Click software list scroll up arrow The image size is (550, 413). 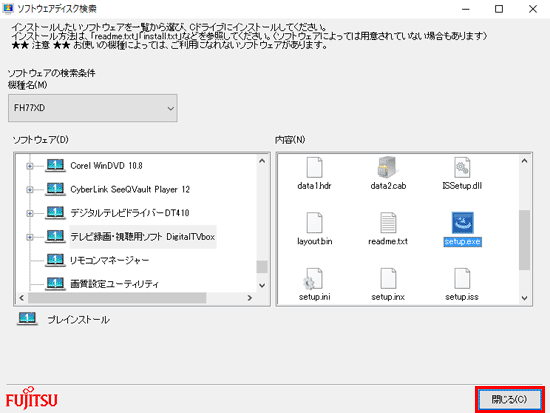262,161
